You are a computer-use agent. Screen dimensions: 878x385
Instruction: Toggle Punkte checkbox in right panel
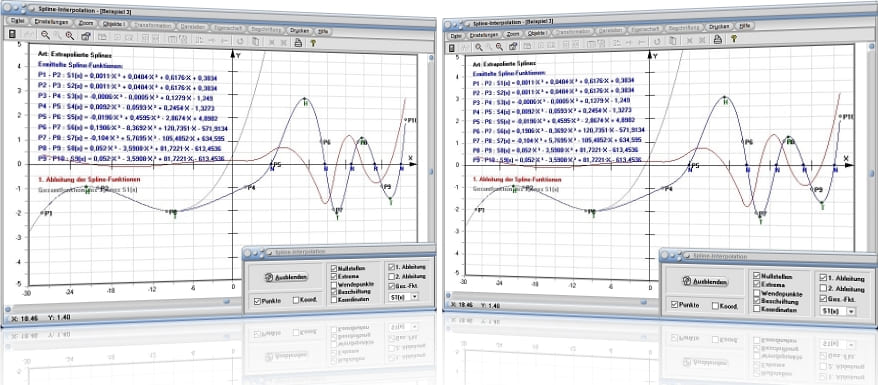coord(675,305)
